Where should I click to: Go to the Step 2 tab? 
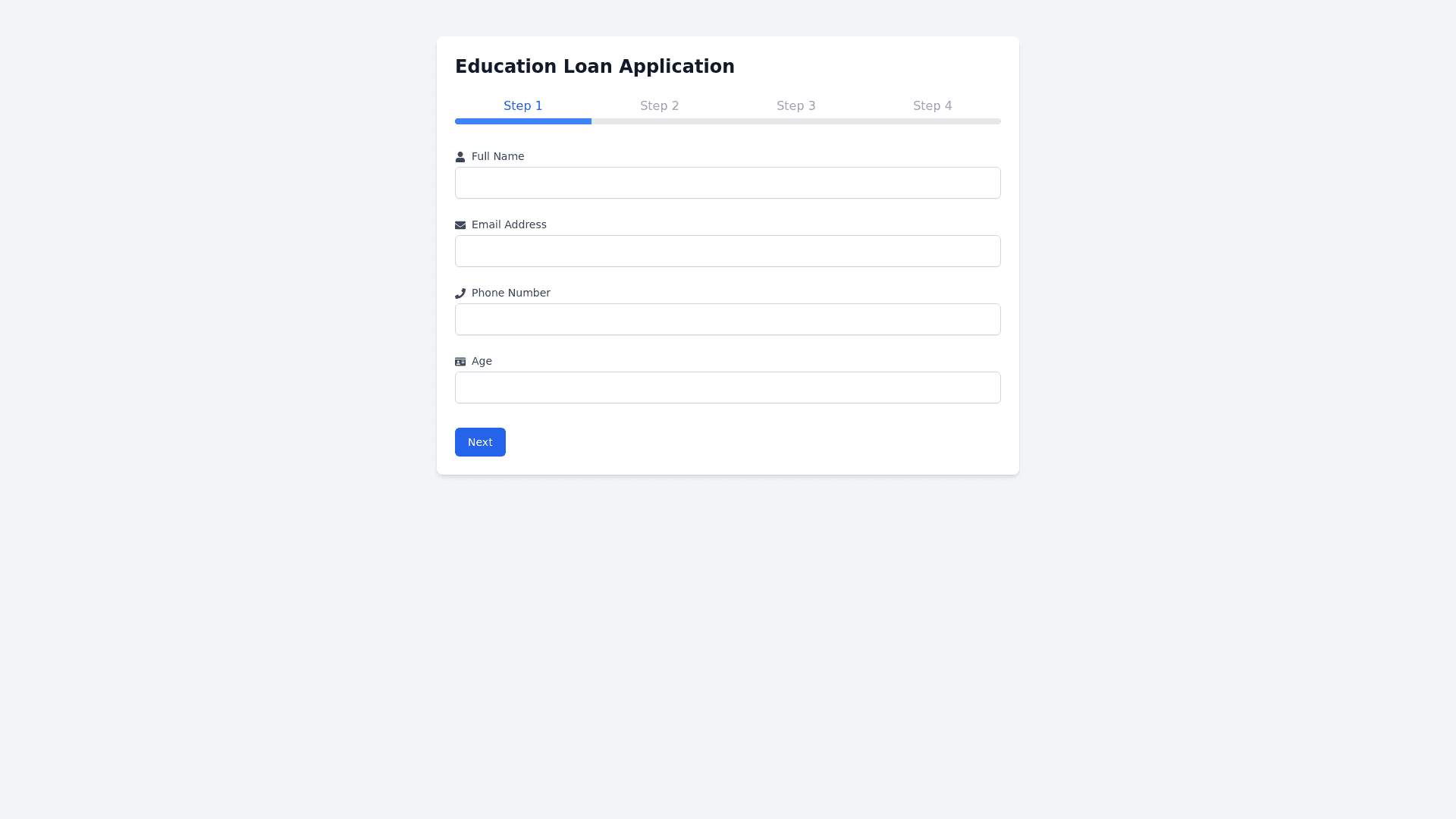[660, 106]
